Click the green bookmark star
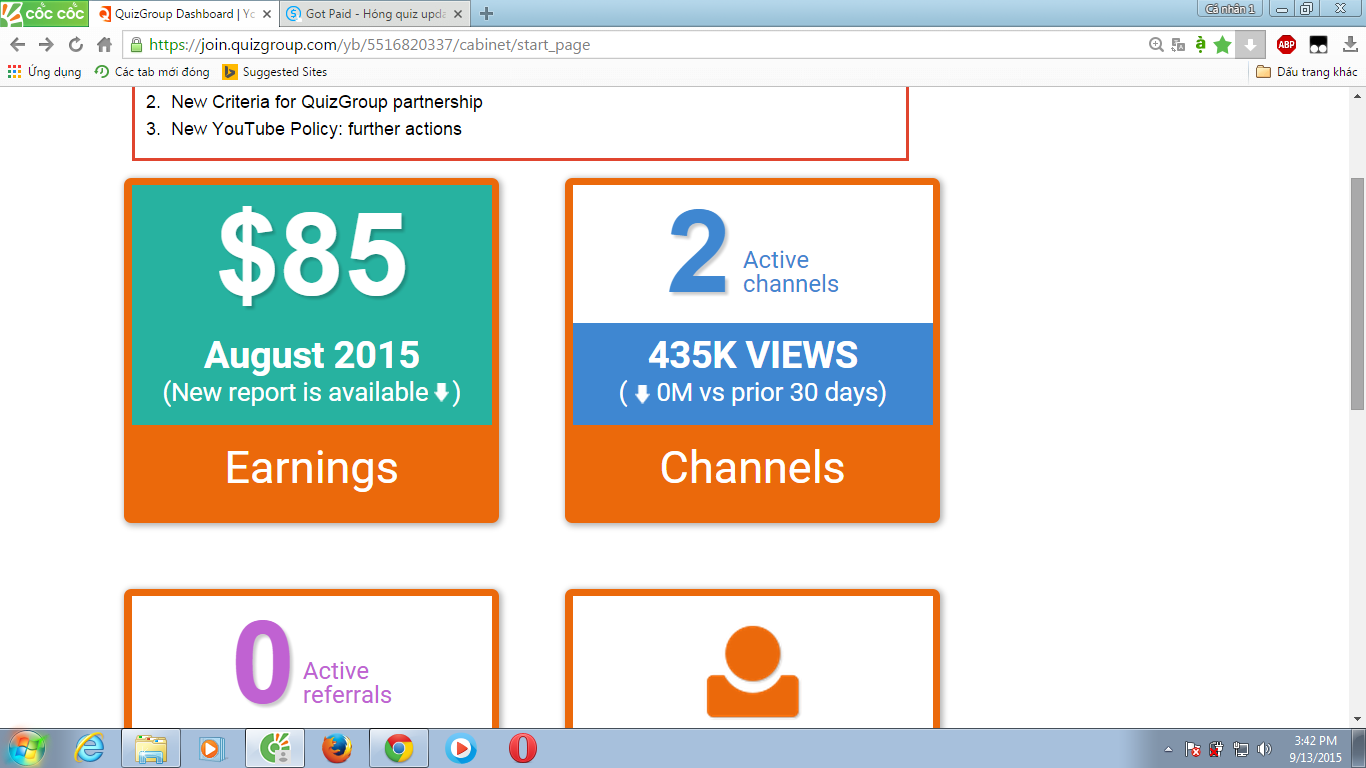The height and width of the screenshot is (768, 1366). [x=1222, y=45]
